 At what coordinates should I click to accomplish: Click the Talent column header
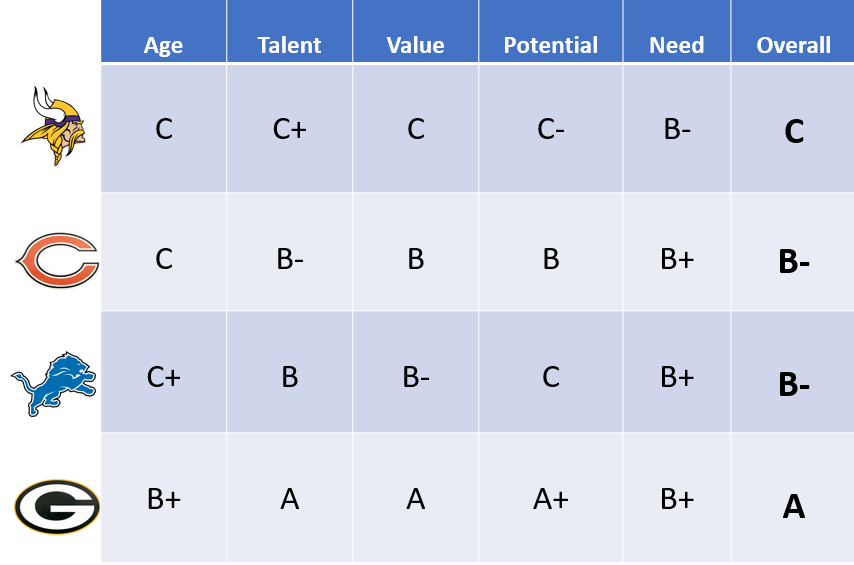(289, 45)
